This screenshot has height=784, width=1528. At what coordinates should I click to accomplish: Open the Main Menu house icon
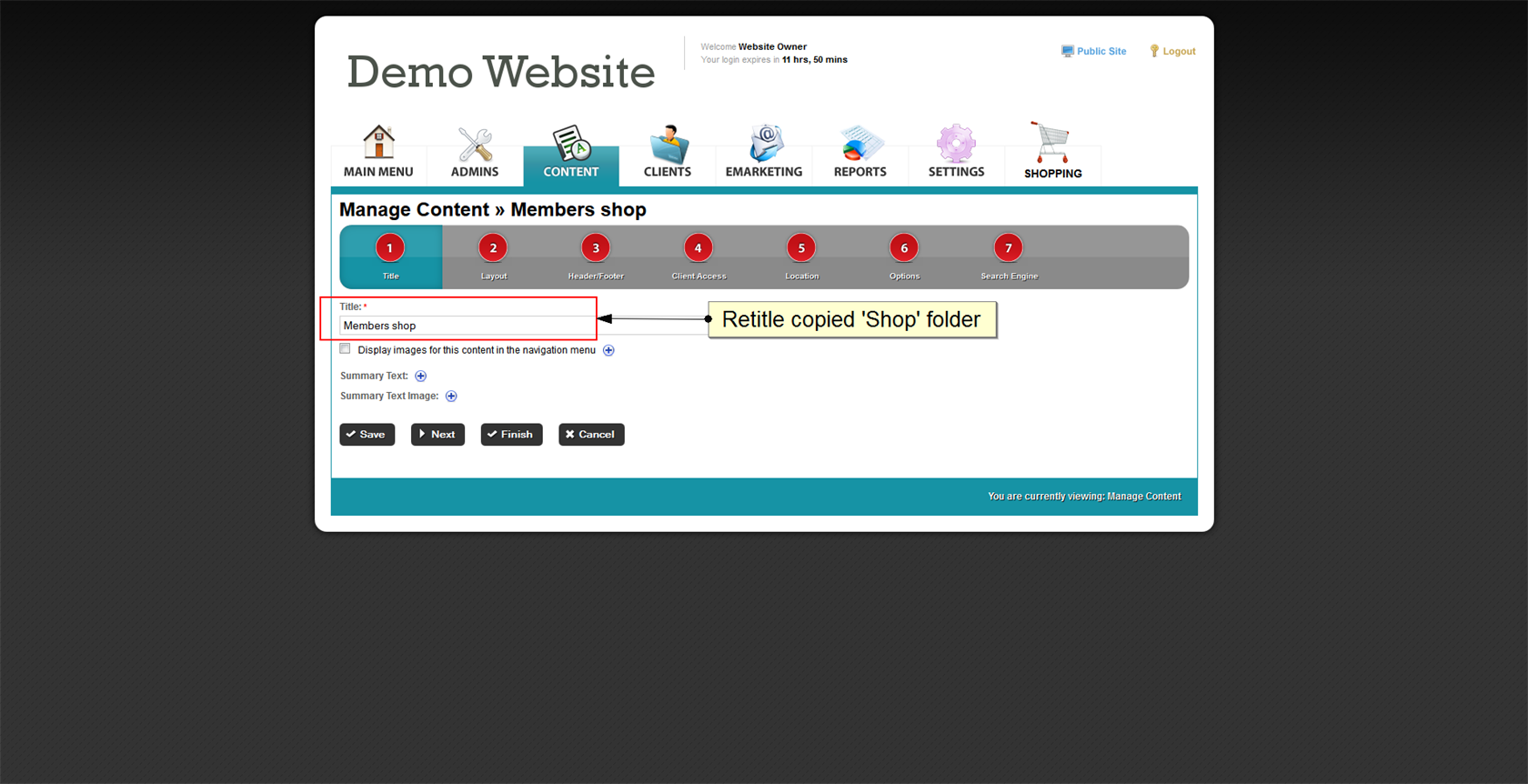pyautogui.click(x=378, y=144)
